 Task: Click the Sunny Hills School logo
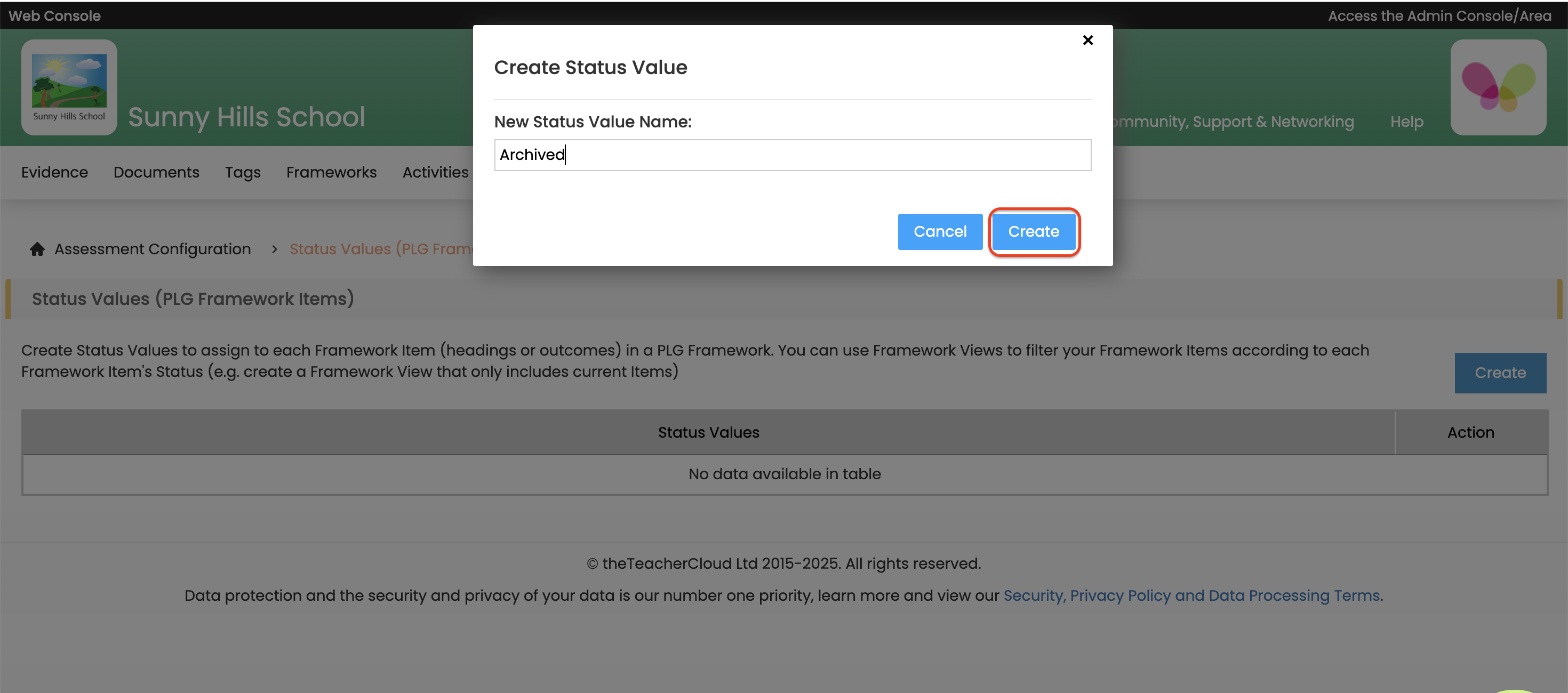(x=69, y=87)
